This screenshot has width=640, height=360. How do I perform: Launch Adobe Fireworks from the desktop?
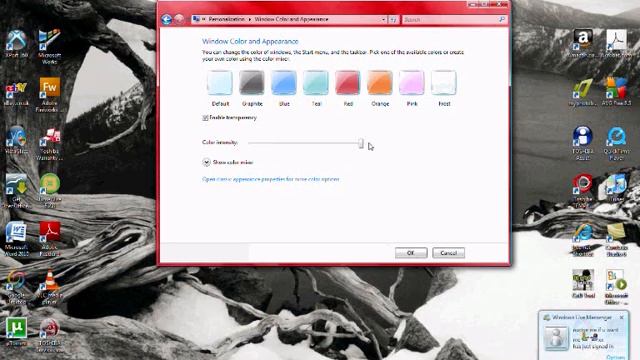click(49, 95)
